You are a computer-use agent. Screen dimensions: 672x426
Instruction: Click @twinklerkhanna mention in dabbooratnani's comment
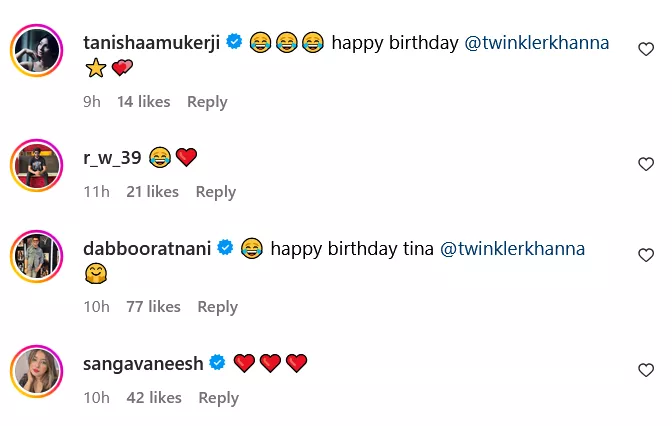(512, 248)
